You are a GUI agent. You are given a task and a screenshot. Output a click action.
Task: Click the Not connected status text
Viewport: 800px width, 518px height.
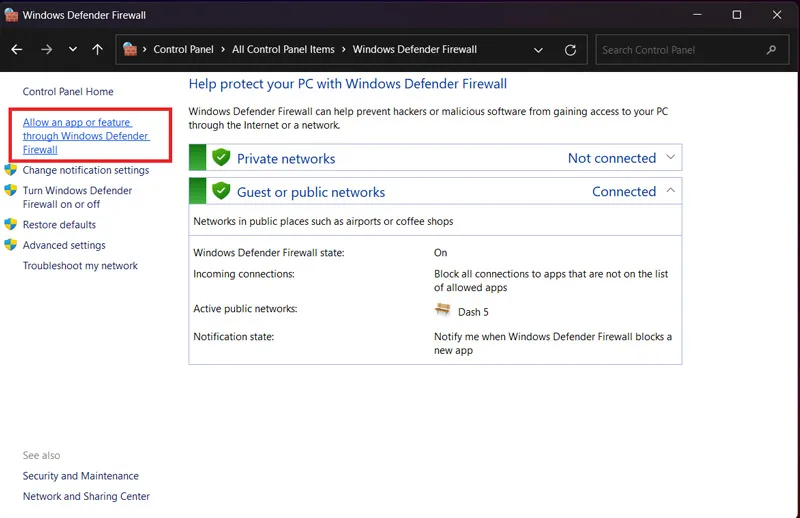[x=612, y=158]
